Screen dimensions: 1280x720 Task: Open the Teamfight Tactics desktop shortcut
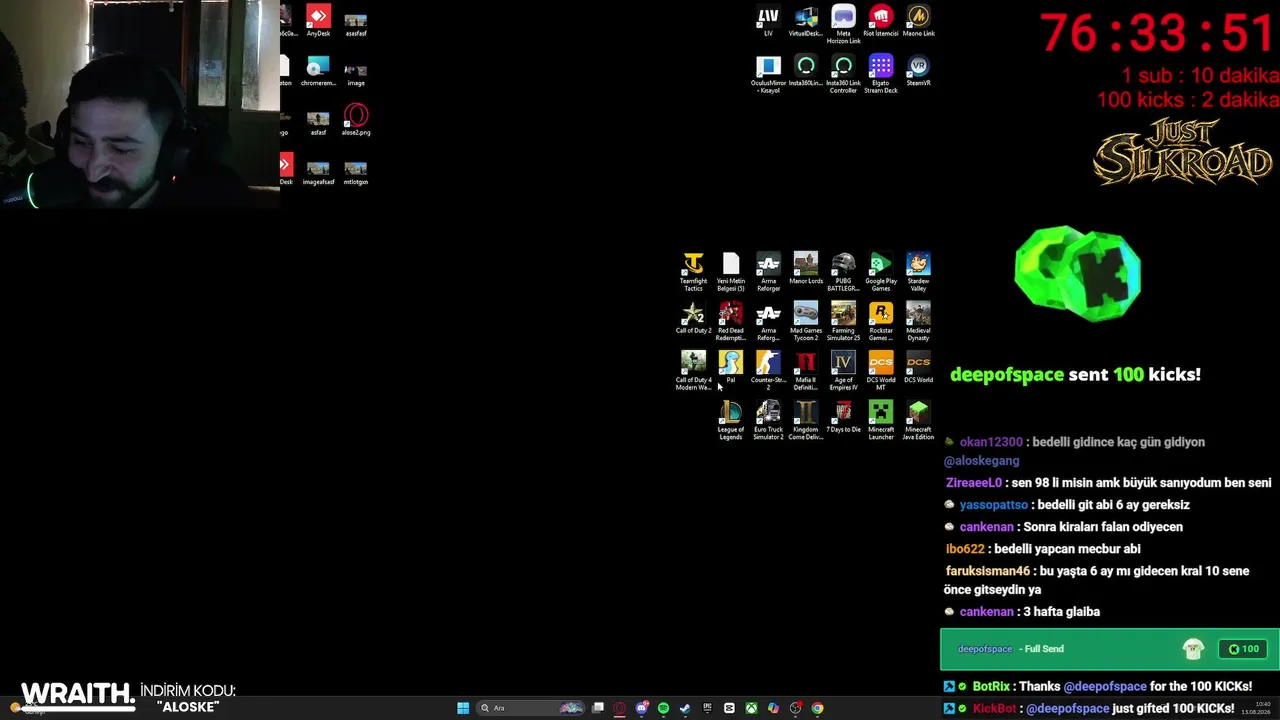[x=693, y=271]
